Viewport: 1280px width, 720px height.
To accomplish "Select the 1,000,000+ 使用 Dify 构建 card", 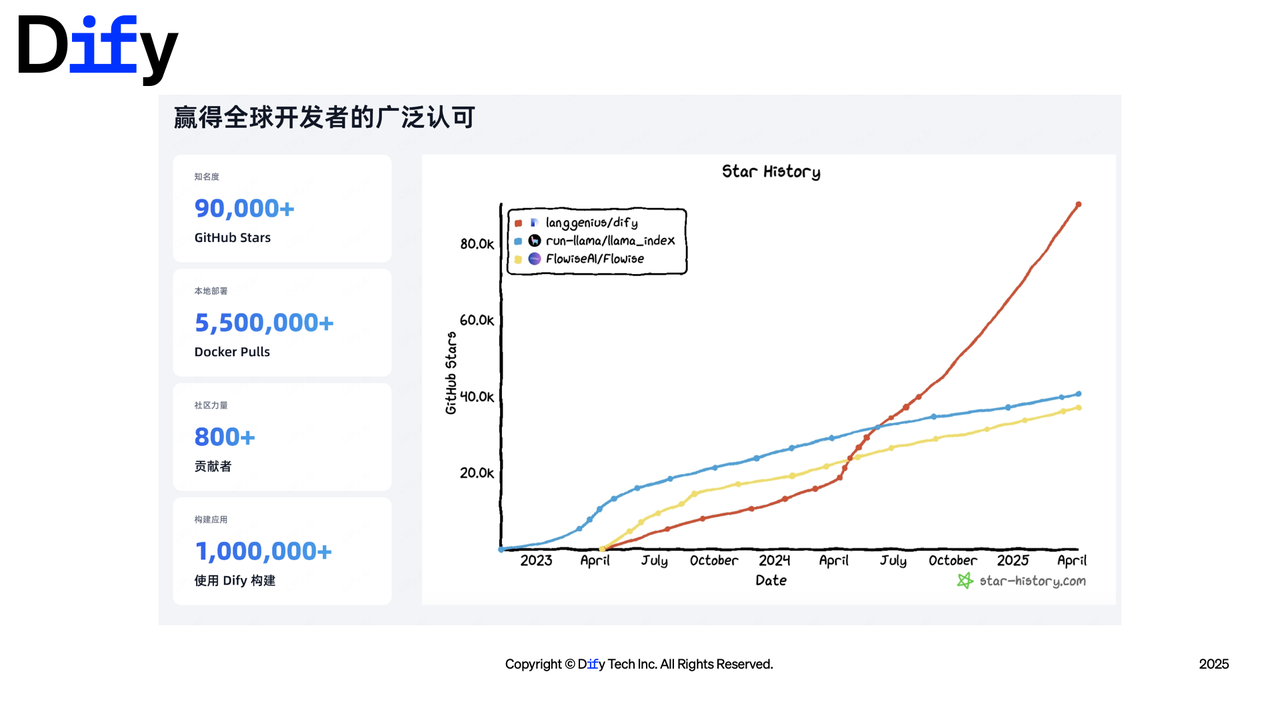I will (x=282, y=551).
